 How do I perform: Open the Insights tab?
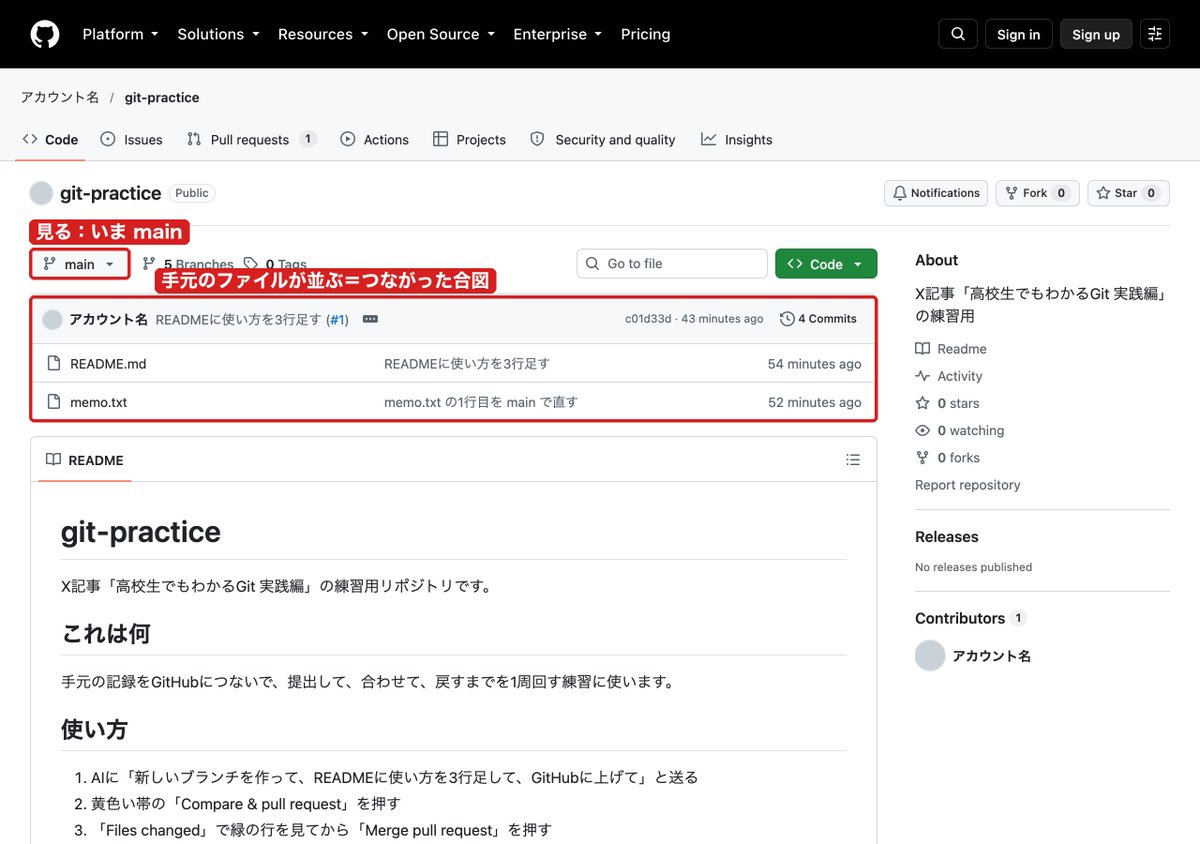tap(737, 140)
